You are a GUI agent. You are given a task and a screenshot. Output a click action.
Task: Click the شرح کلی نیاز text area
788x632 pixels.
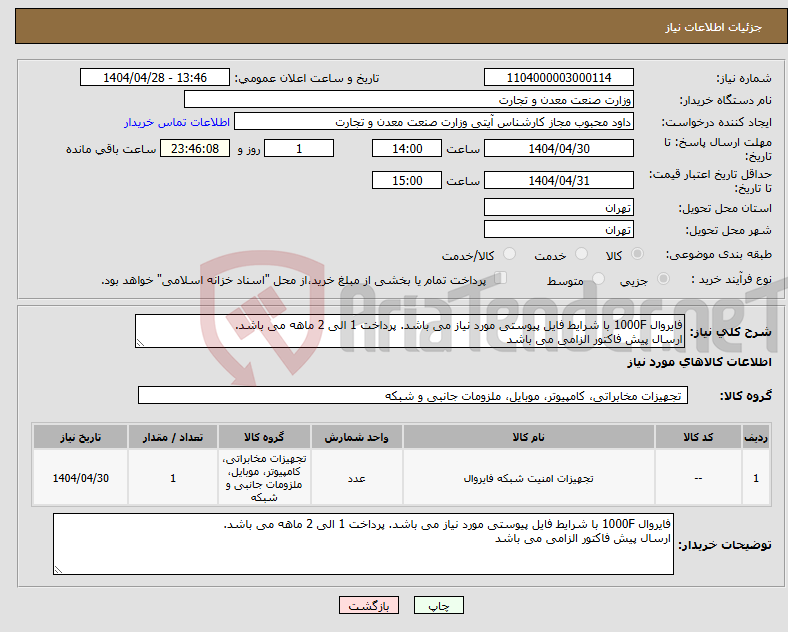click(410, 332)
